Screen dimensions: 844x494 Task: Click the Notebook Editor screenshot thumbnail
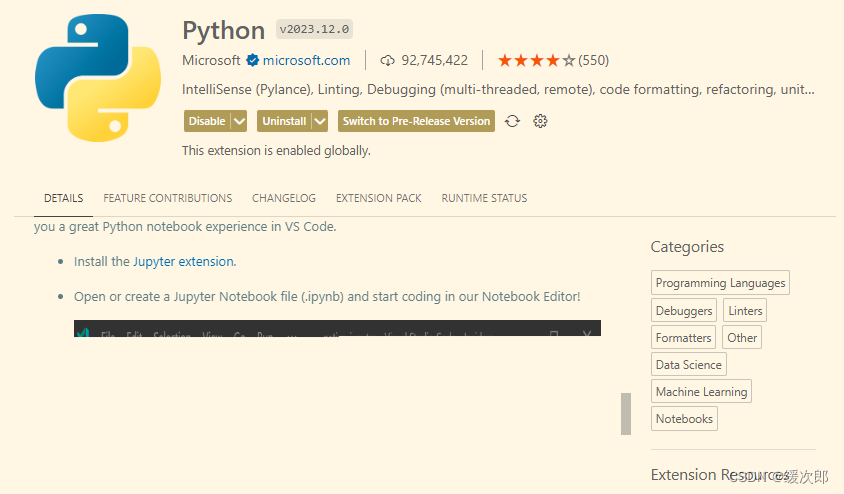337,328
